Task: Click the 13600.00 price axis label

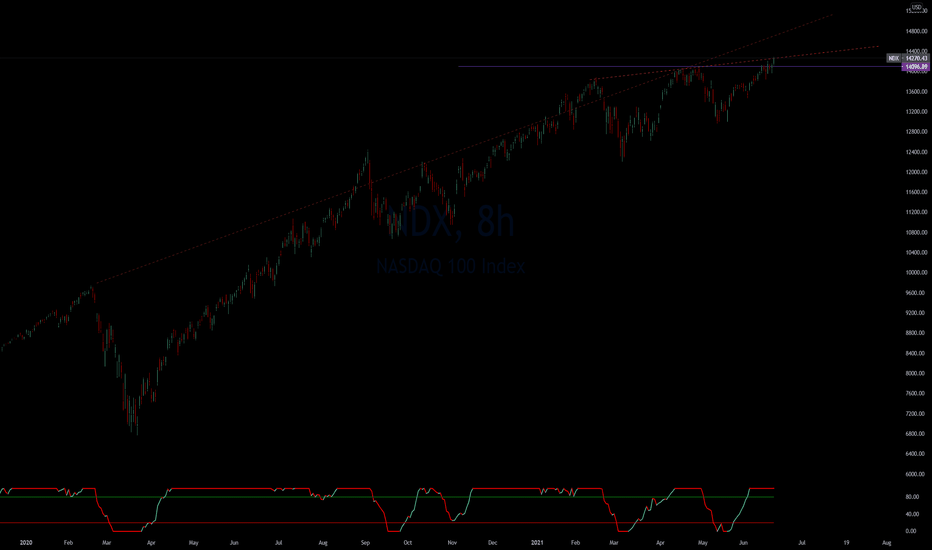Action: pyautogui.click(x=916, y=92)
